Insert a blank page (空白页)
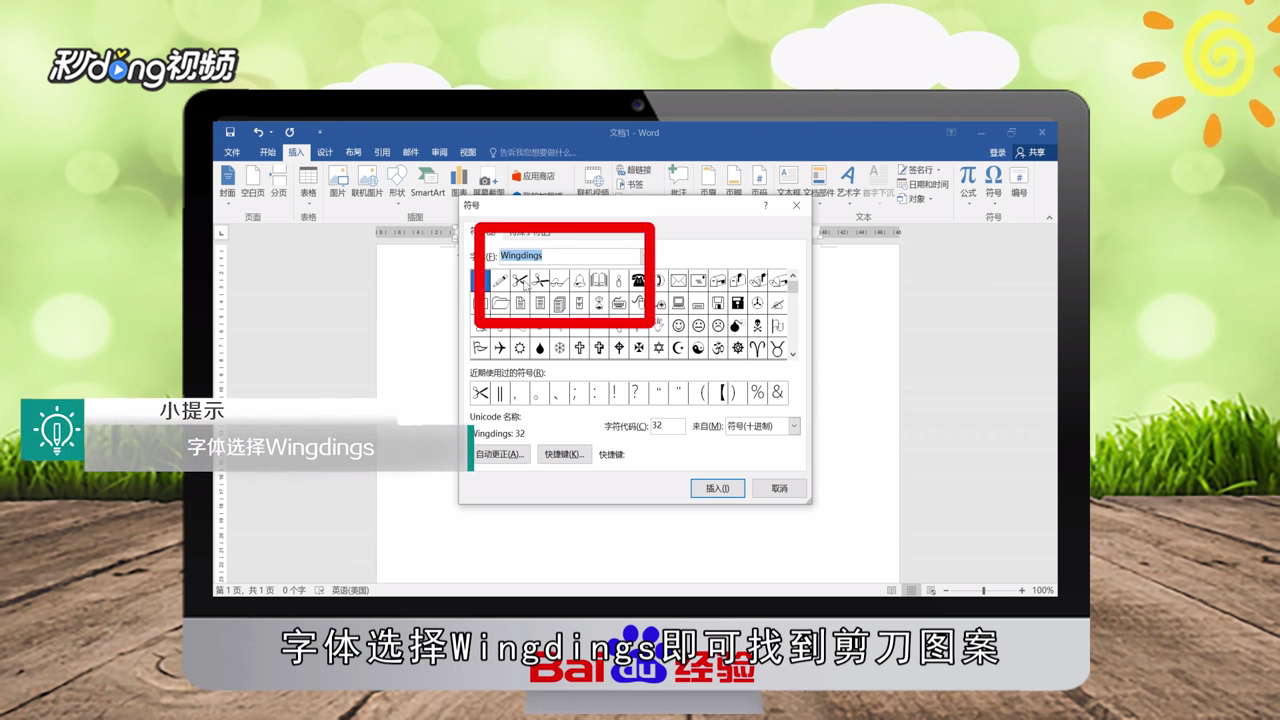 [253, 182]
